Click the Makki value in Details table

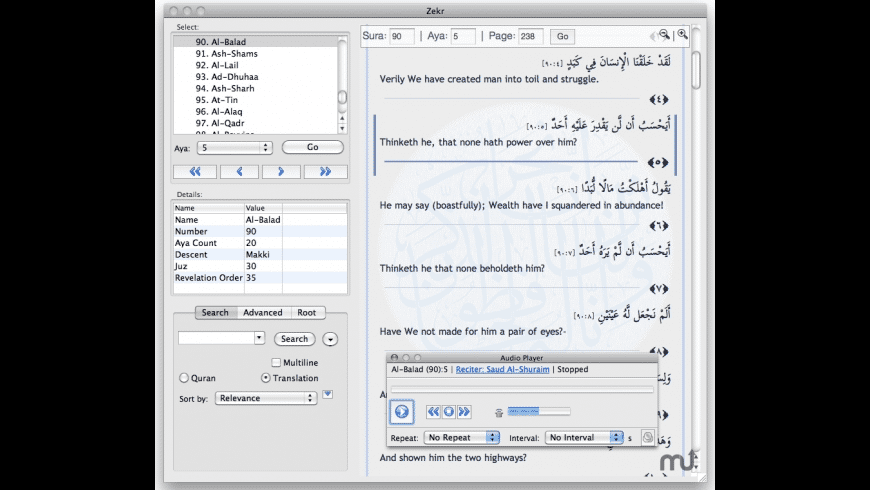(257, 254)
